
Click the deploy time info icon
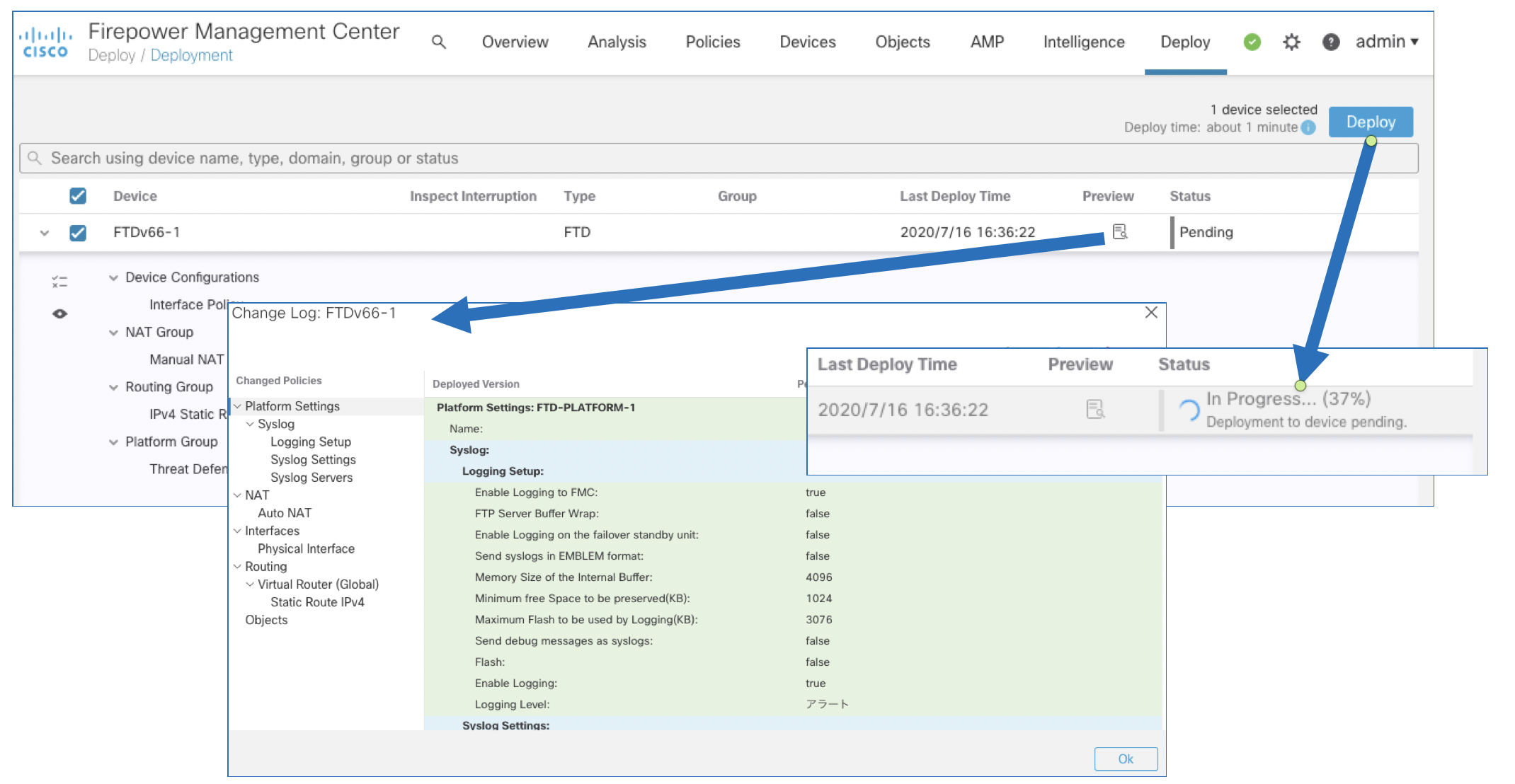(1308, 127)
